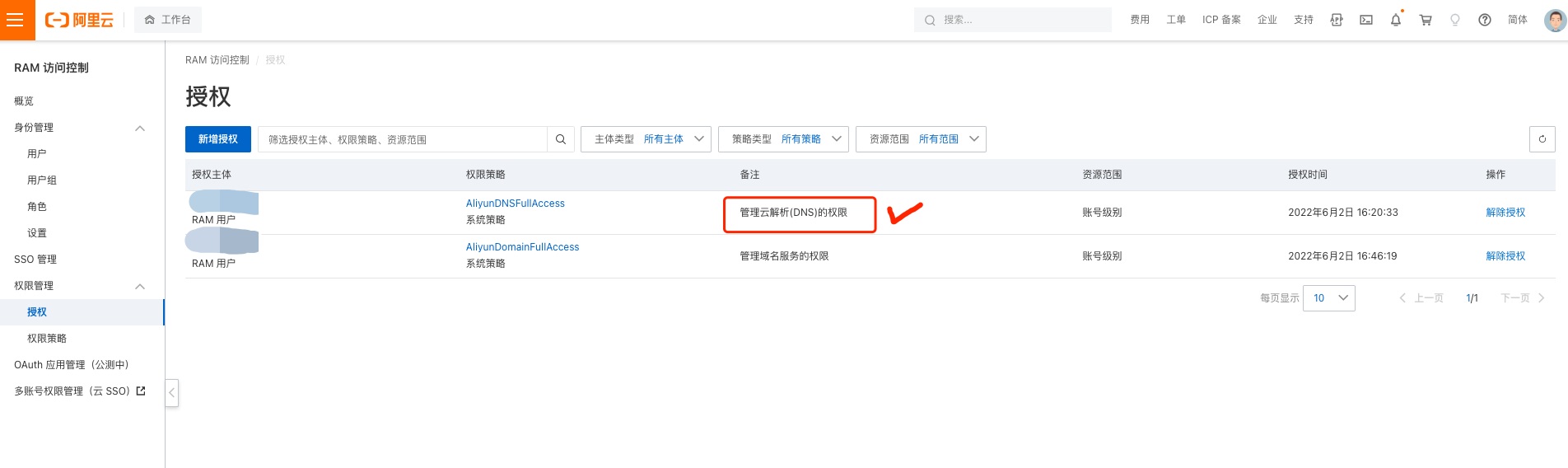Viewport: 1568px width, 468px height.
Task: Open 主体类型 dropdown
Action: click(646, 139)
